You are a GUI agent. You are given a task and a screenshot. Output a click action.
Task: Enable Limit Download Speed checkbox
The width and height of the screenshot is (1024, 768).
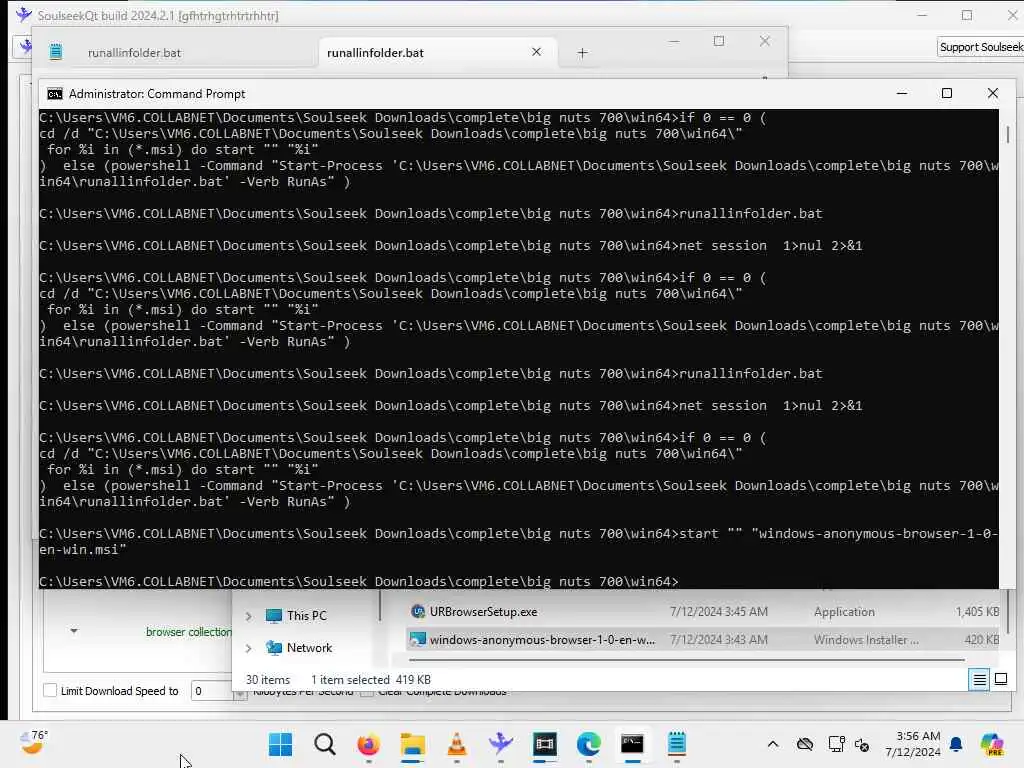pyautogui.click(x=50, y=690)
